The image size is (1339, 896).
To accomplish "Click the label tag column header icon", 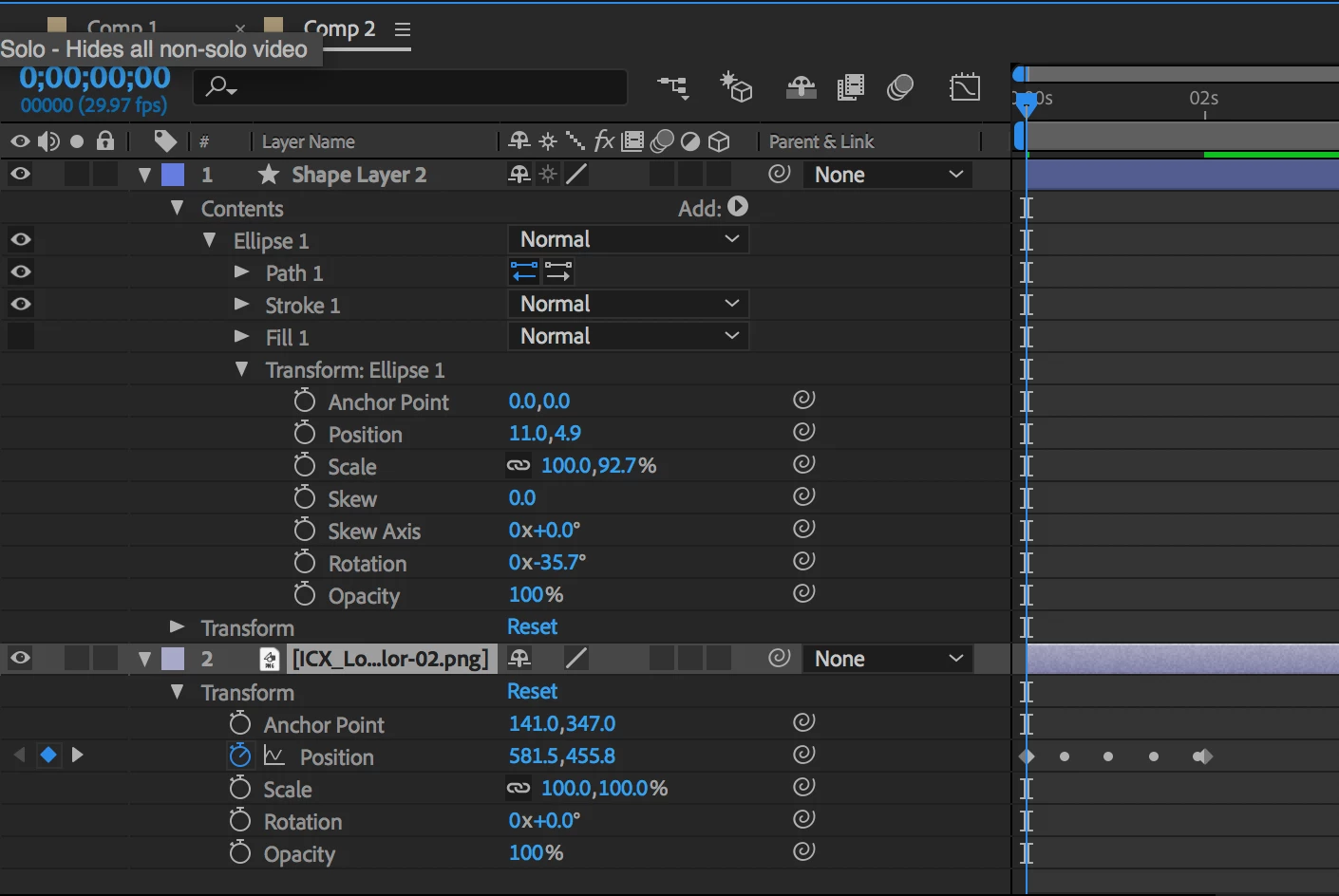I will click(165, 140).
